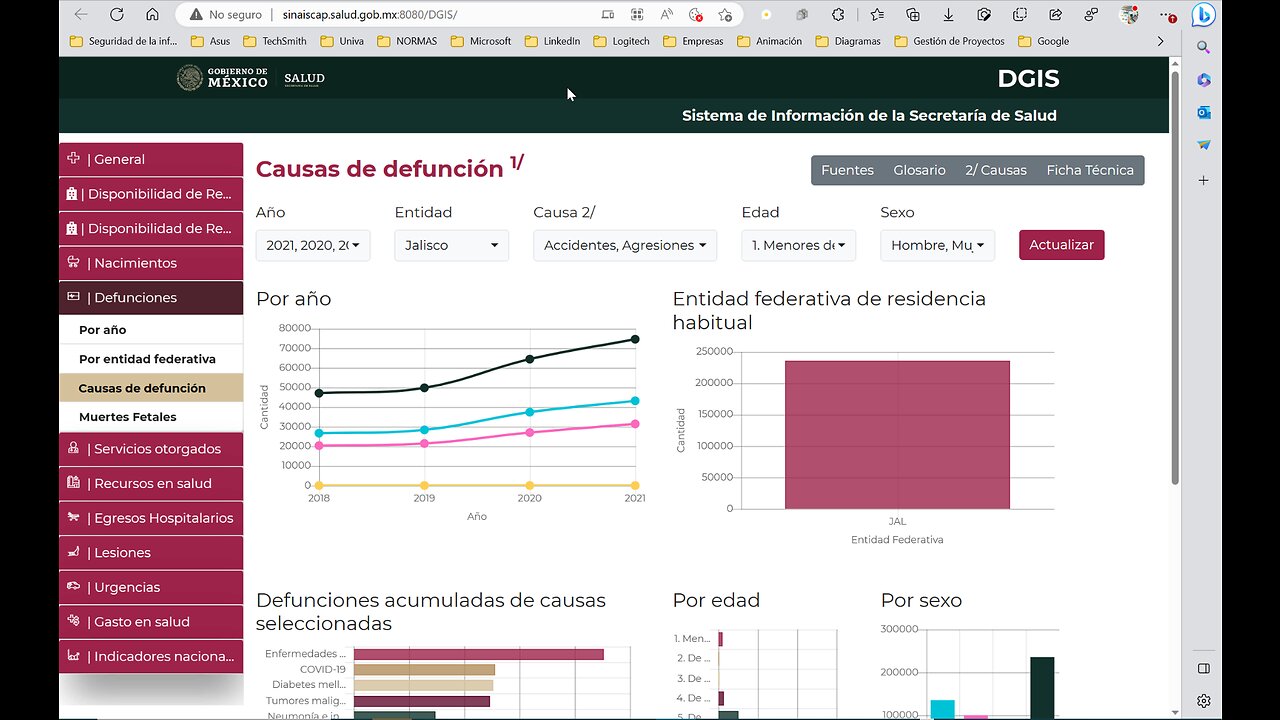Add this page to favorites star icon
Image resolution: width=1280 pixels, height=720 pixels.
point(725,15)
